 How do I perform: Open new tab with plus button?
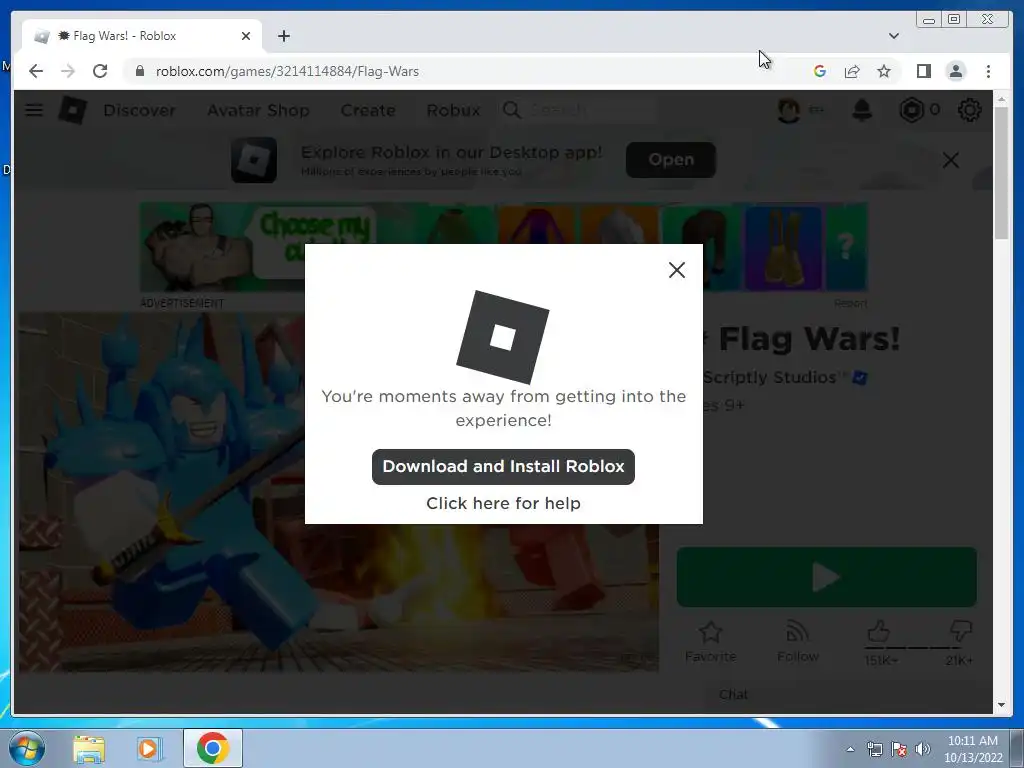click(283, 36)
